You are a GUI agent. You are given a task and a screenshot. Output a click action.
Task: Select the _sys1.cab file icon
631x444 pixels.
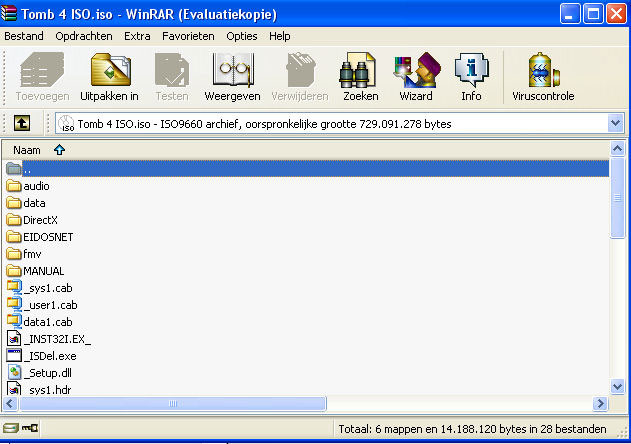pos(14,287)
